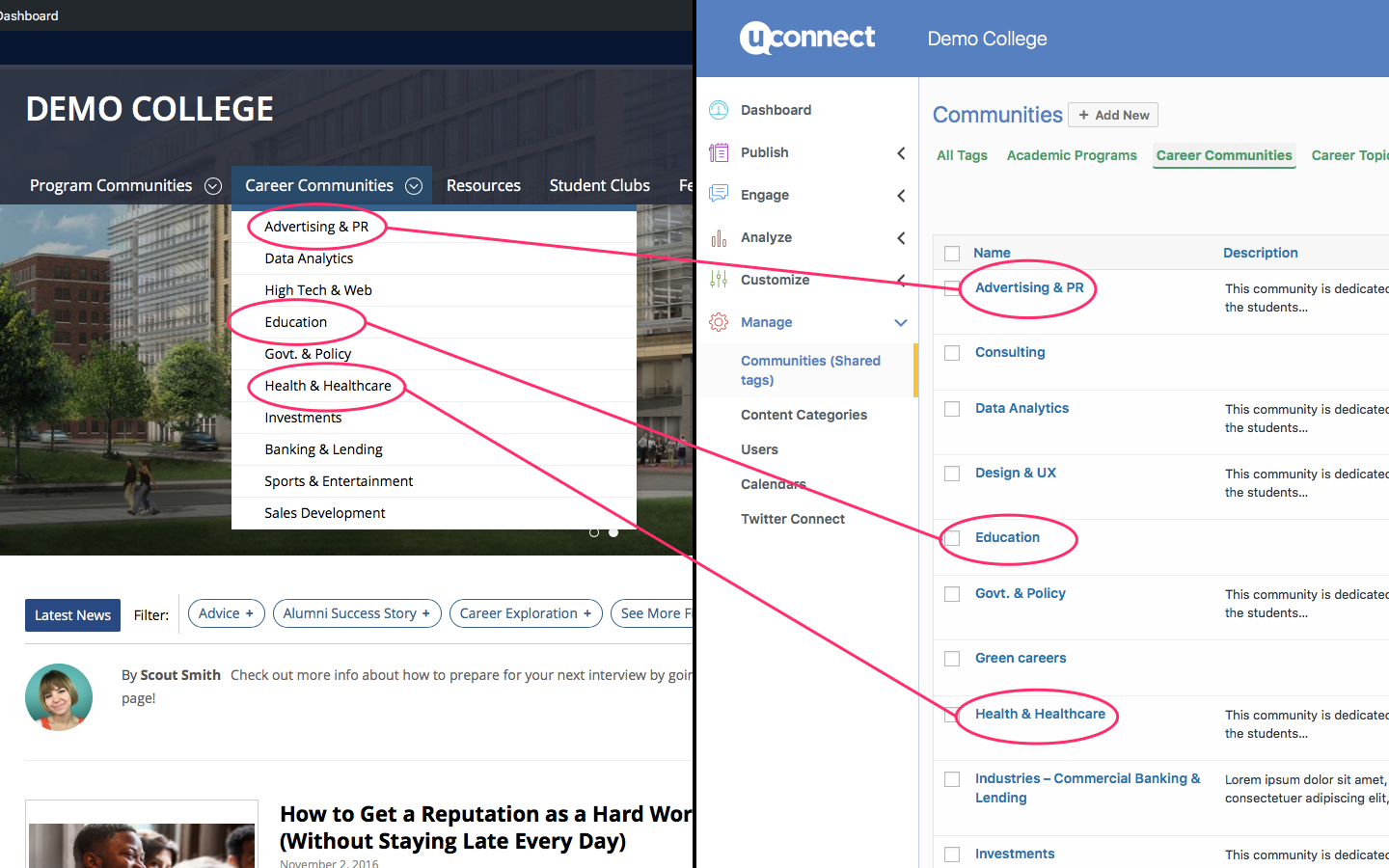Click the Analyze bar chart icon
The width and height of the screenshot is (1389, 868).
pyautogui.click(x=719, y=237)
